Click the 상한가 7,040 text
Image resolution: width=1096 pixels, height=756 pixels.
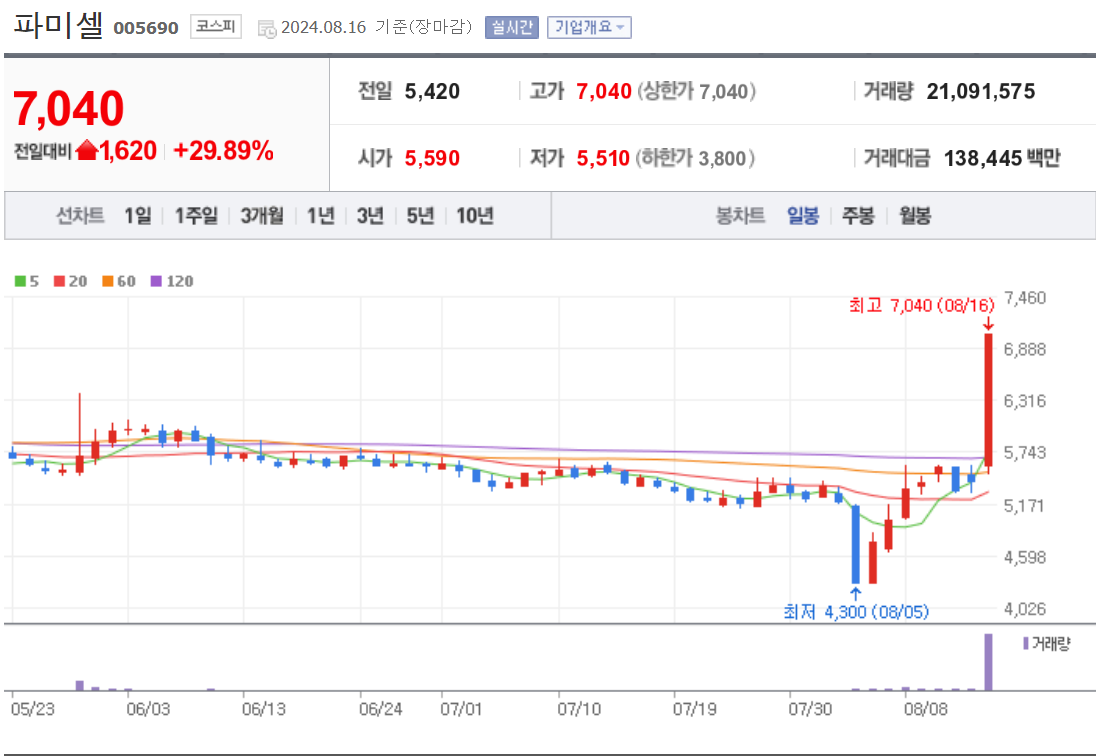click(x=696, y=92)
